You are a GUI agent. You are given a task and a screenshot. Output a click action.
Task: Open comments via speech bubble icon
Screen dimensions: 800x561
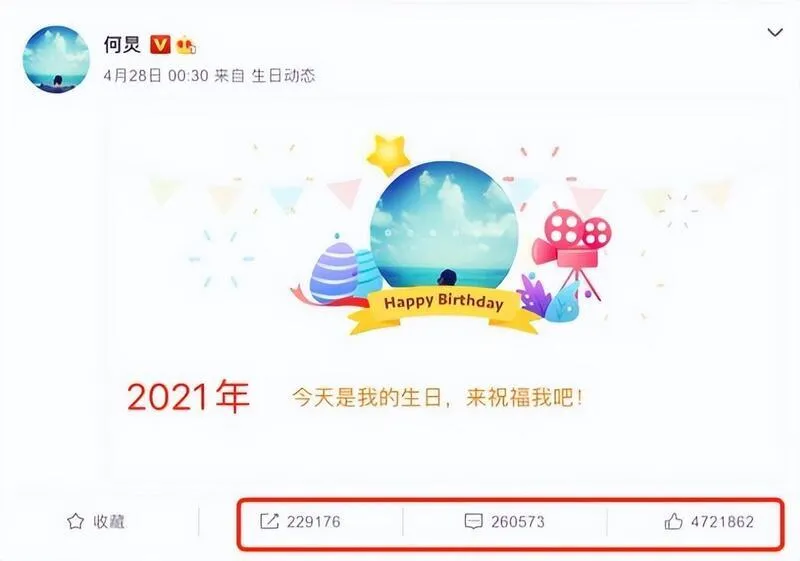(x=473, y=522)
